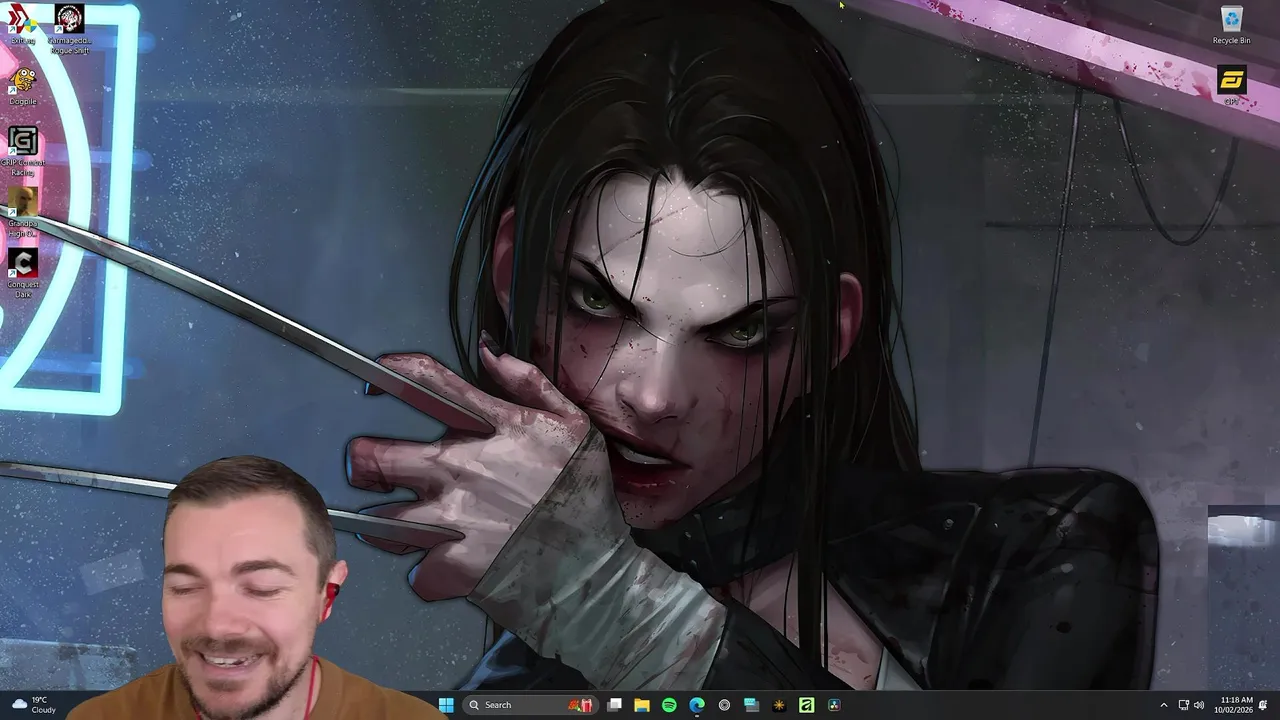Select the Conquest Dark desktop icon
1280x720 pixels.
pos(22,273)
